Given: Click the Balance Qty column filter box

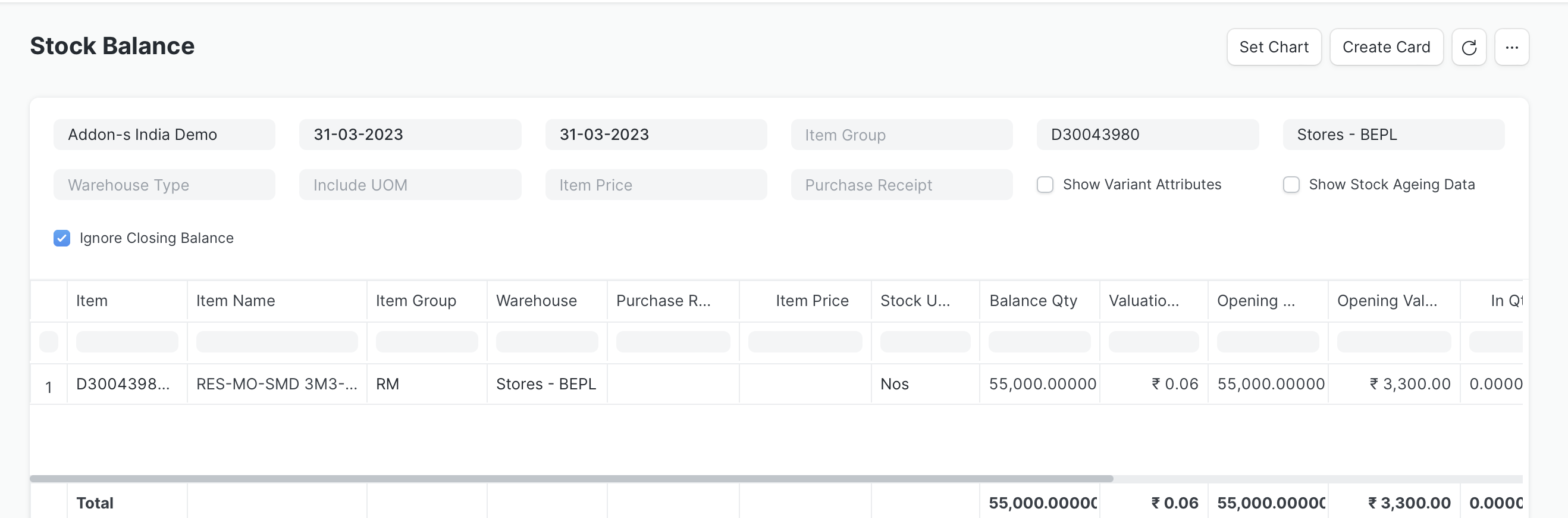Looking at the screenshot, I should (1040, 341).
